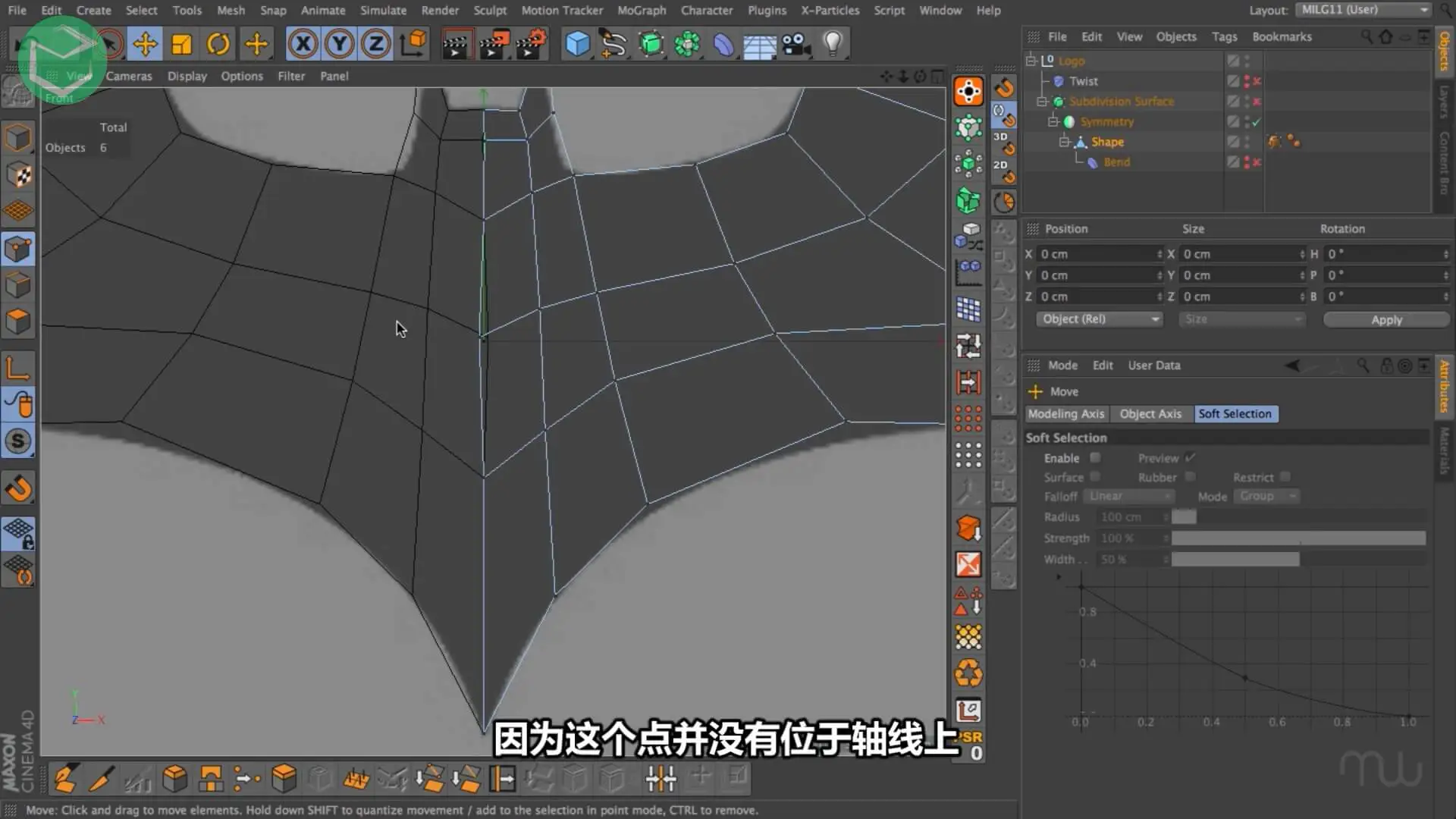
Task: Enable Soft Selection checkbox
Action: click(1095, 457)
